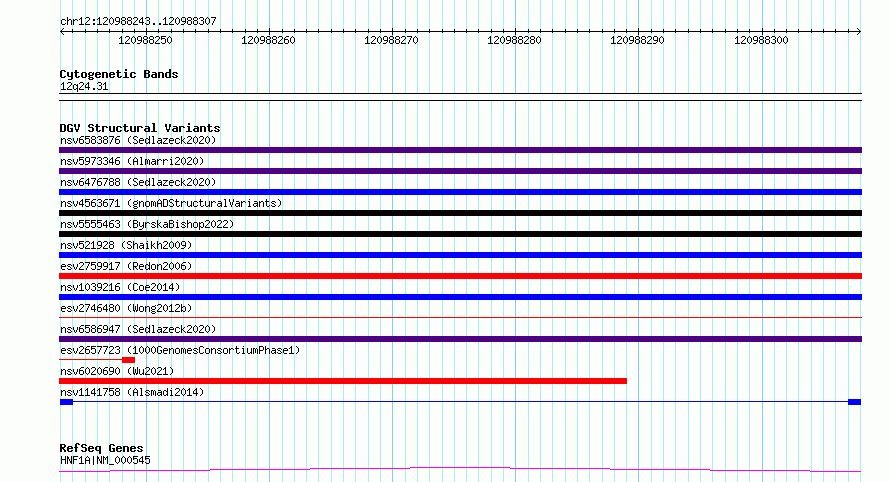
Task: Click the left blue end block of nsv1141758
Action: (66, 402)
